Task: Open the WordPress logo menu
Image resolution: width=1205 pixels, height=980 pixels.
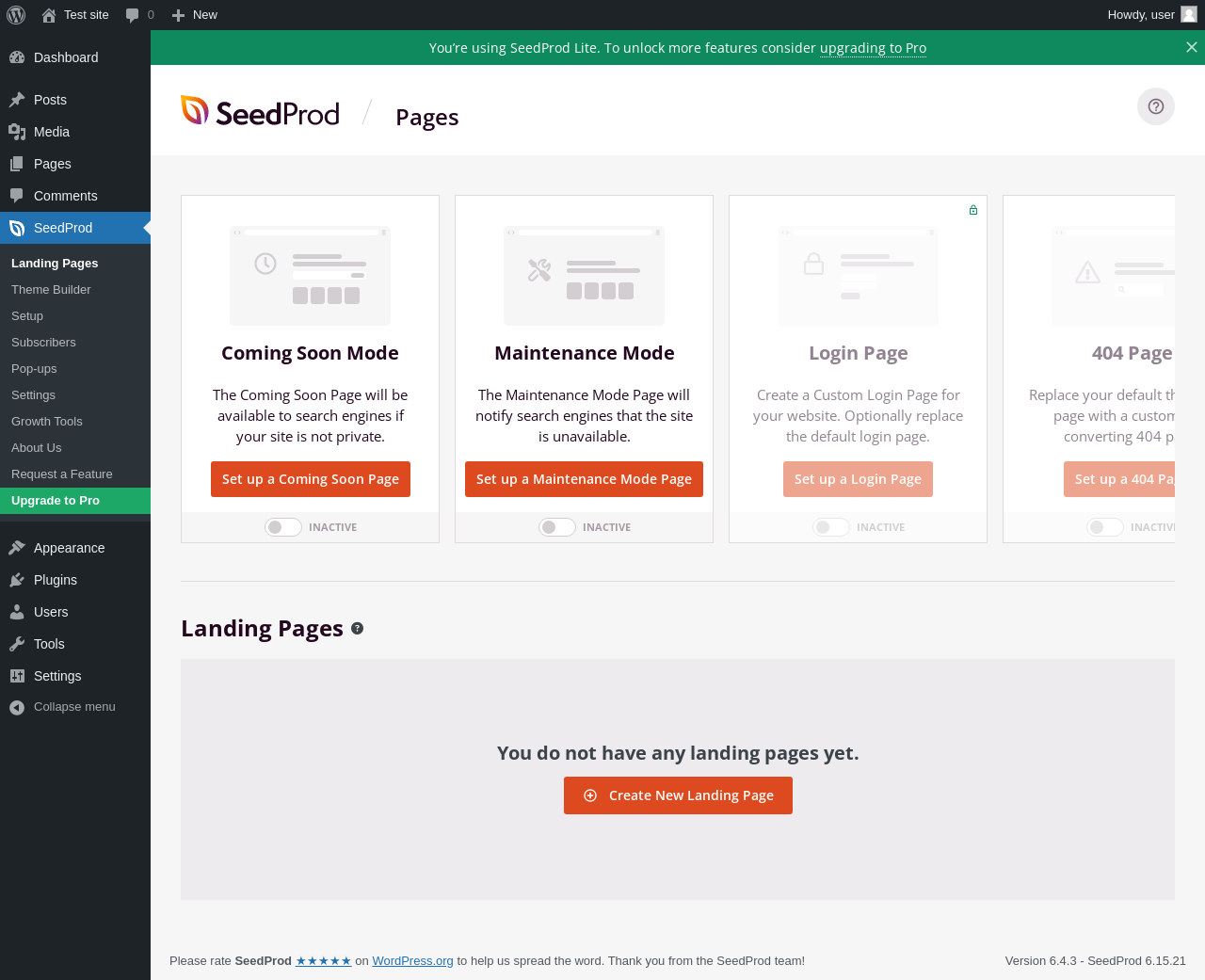Action: 16,15
